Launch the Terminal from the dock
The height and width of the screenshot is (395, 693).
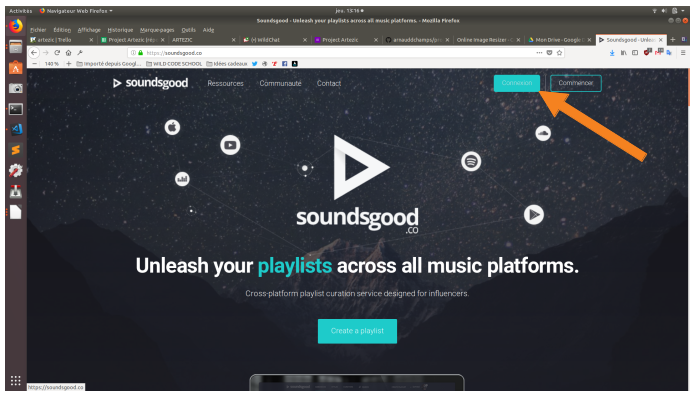tap(16, 109)
